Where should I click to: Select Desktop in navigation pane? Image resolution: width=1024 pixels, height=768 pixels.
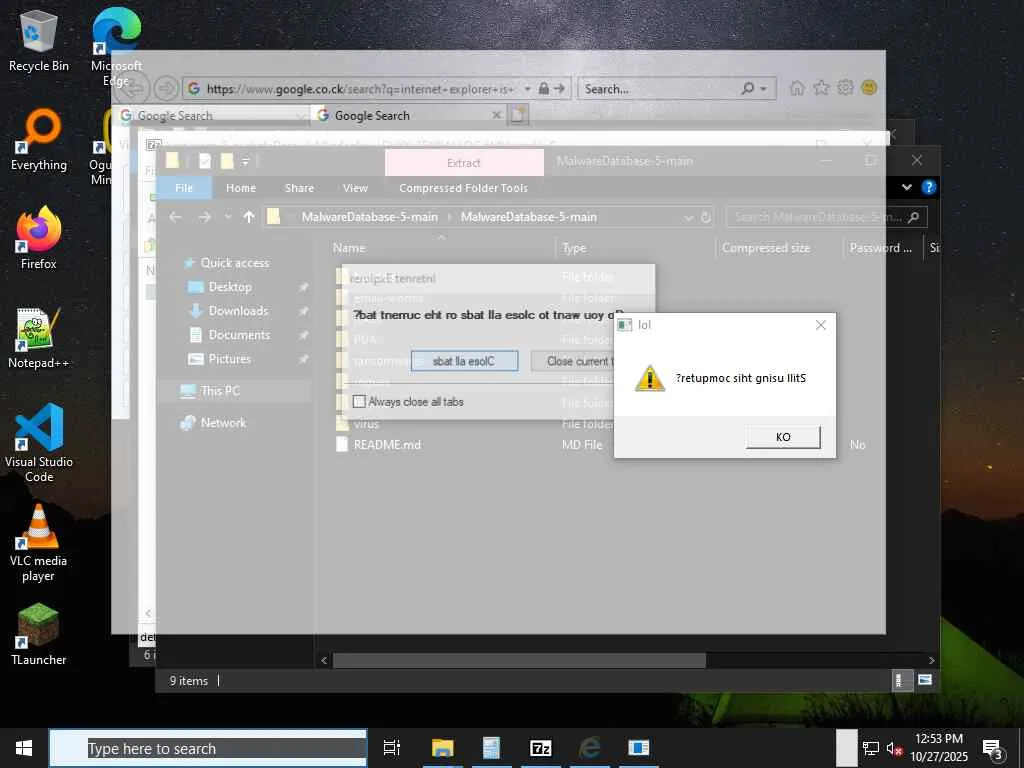click(x=230, y=287)
